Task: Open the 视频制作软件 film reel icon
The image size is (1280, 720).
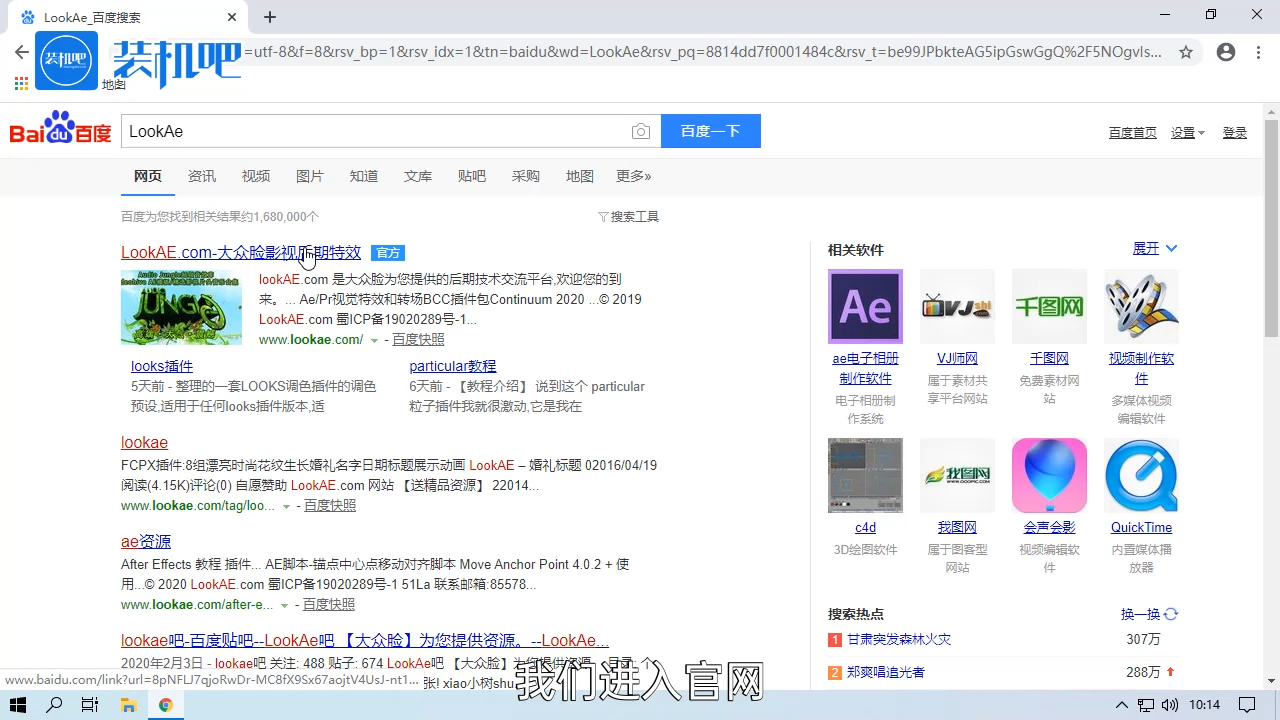Action: (1141, 306)
